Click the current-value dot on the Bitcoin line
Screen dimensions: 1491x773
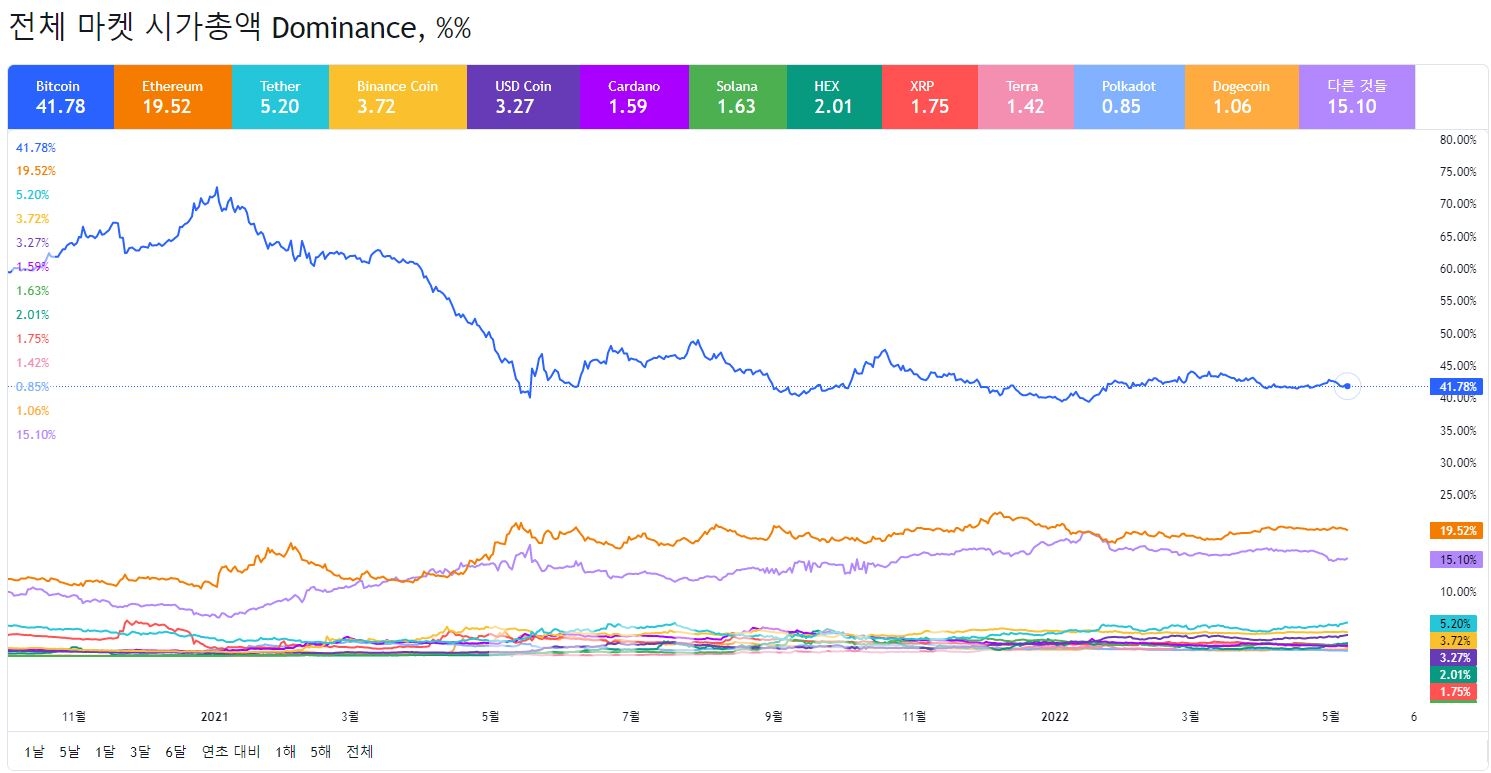click(1347, 386)
